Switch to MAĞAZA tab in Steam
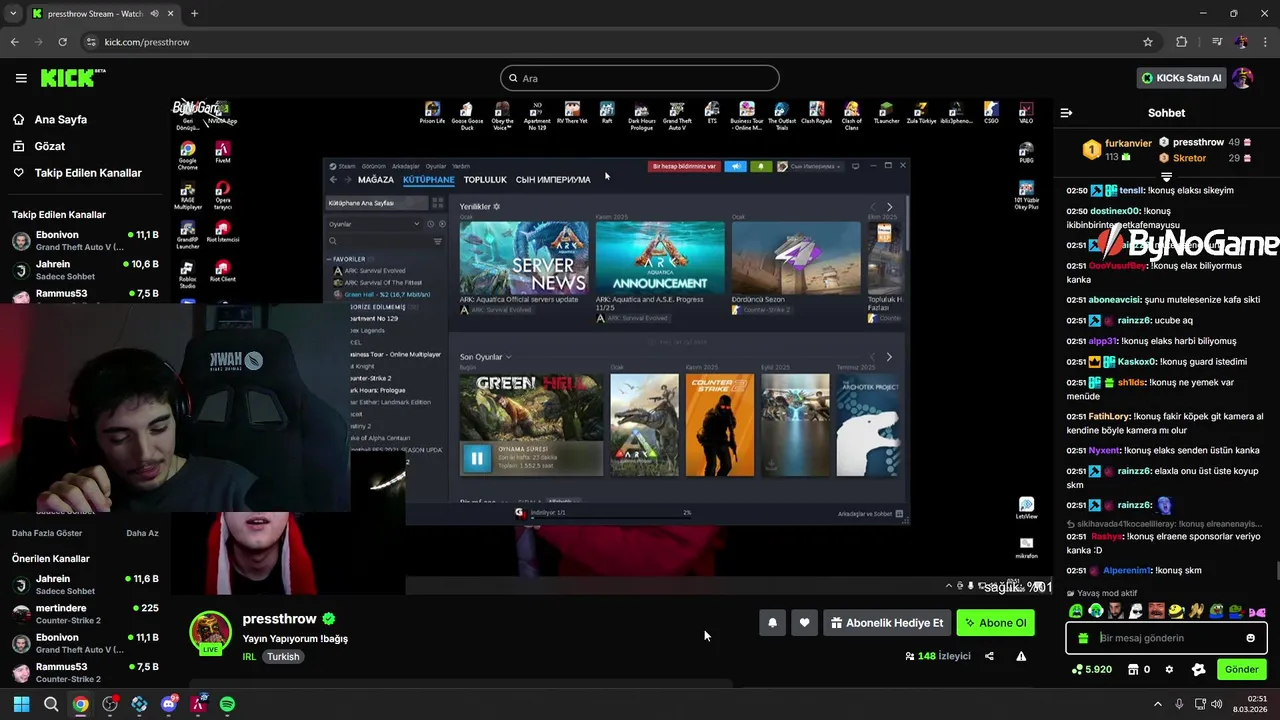This screenshot has width=1280, height=720. (376, 180)
